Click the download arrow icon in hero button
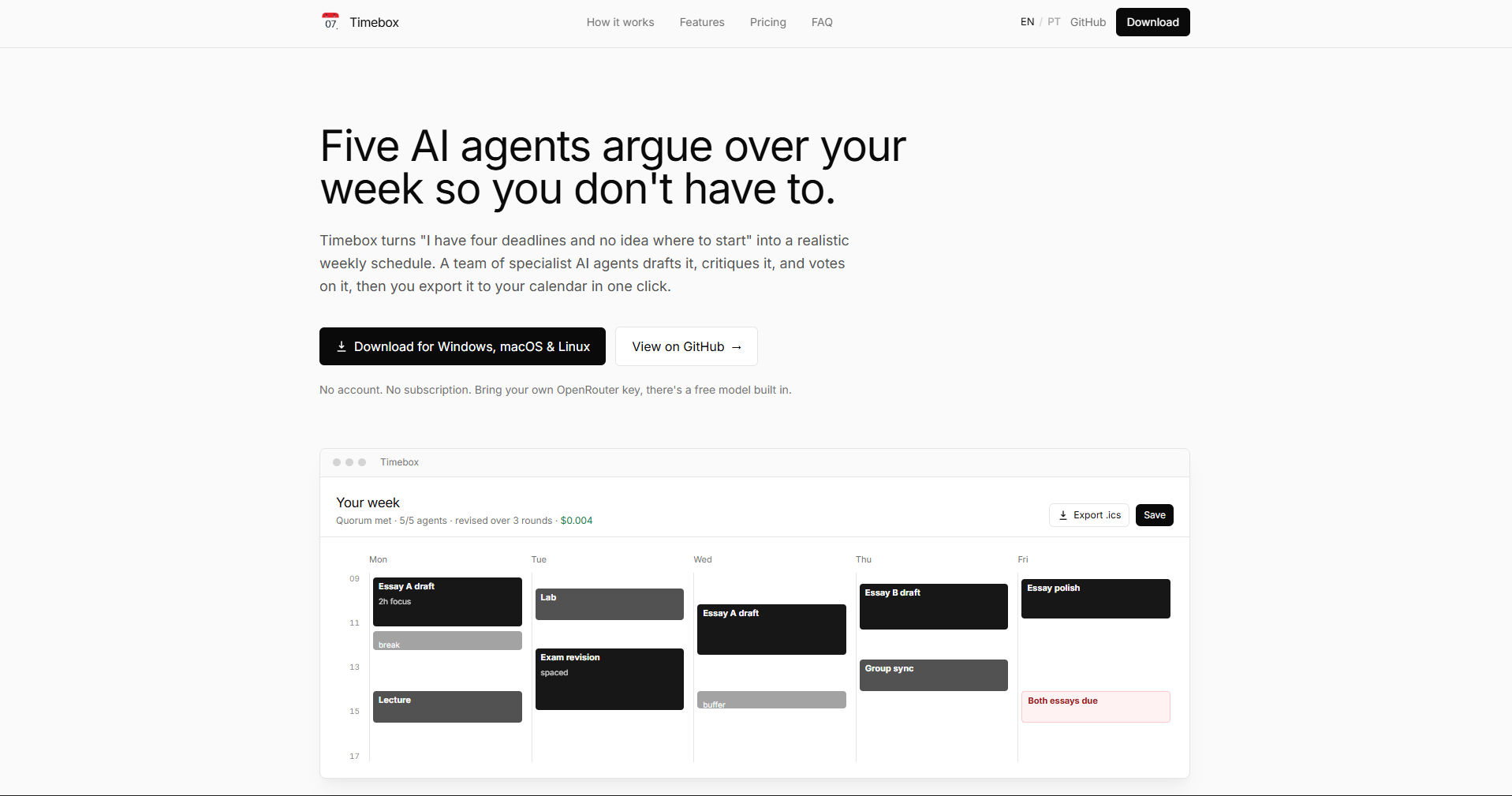 [x=342, y=346]
